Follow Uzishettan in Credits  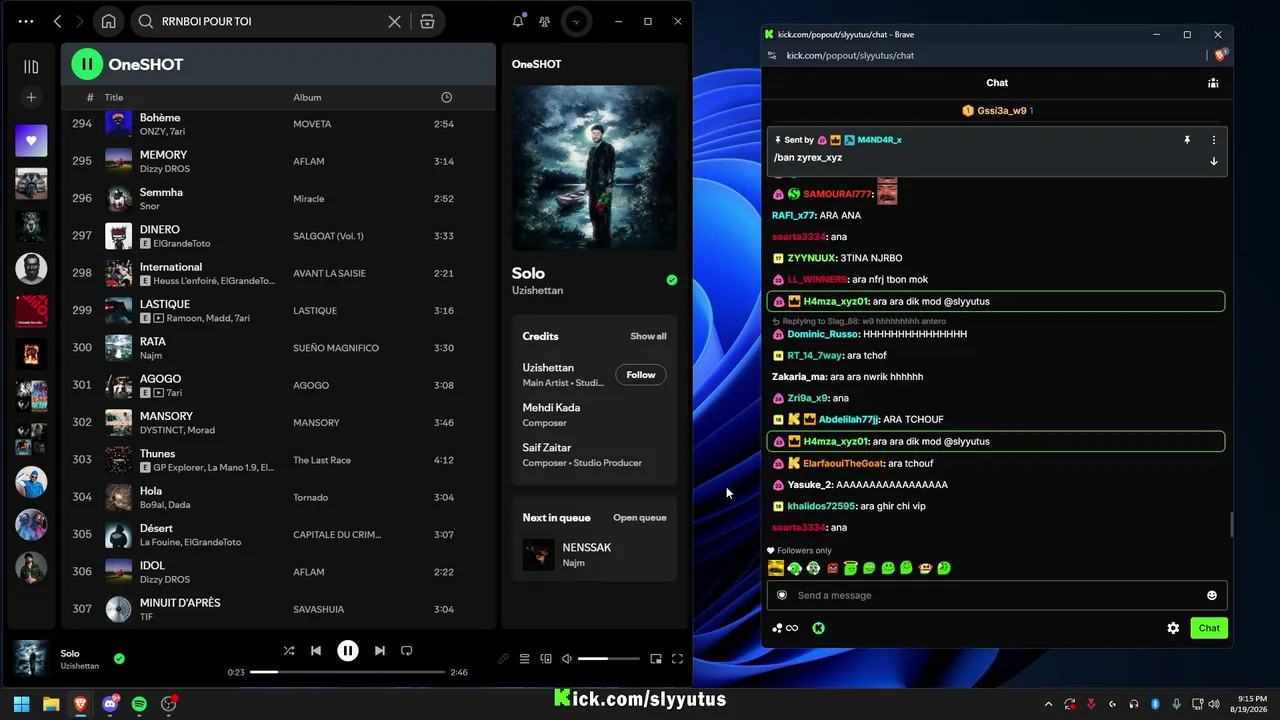(x=641, y=375)
